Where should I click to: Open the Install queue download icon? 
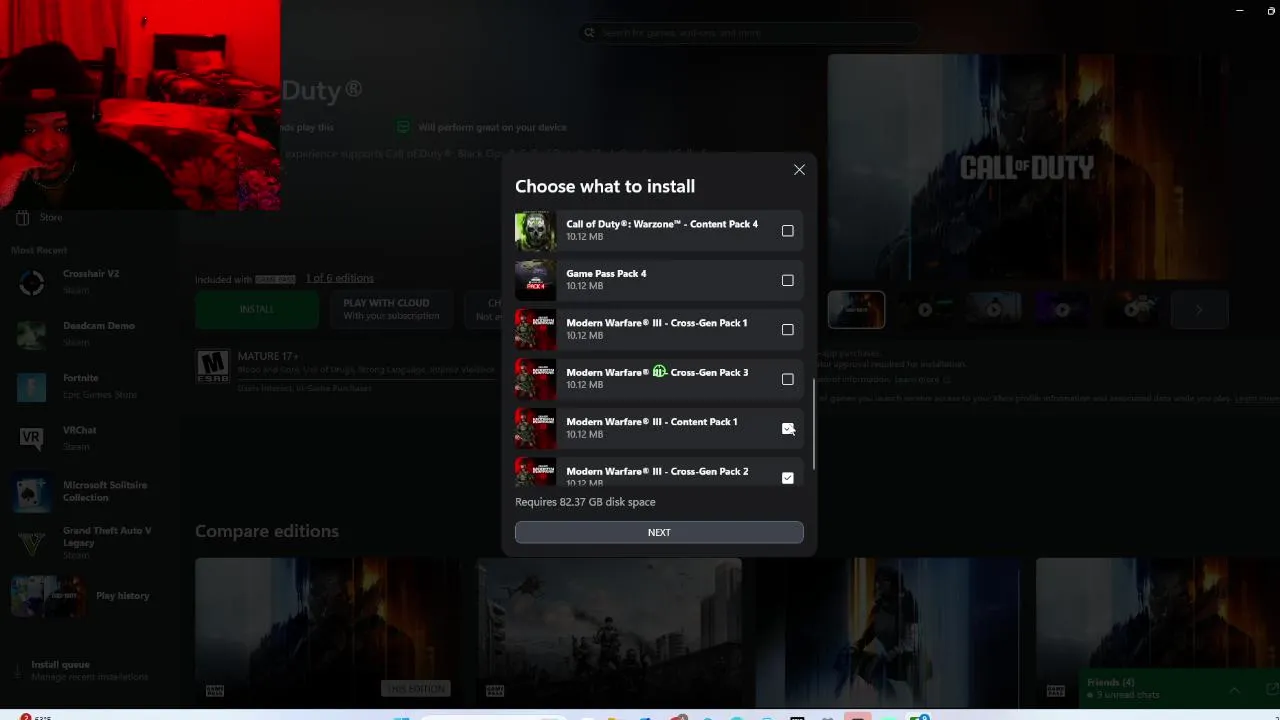18,671
